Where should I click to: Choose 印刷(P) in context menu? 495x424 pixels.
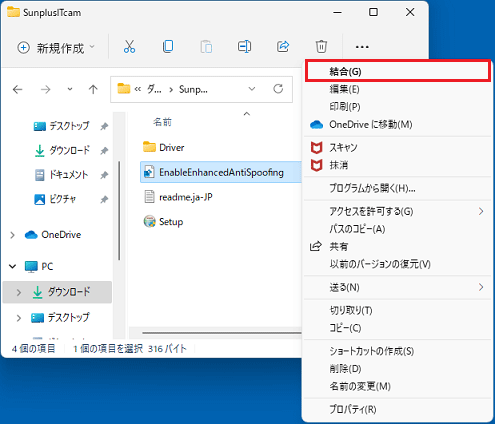[x=398, y=107]
